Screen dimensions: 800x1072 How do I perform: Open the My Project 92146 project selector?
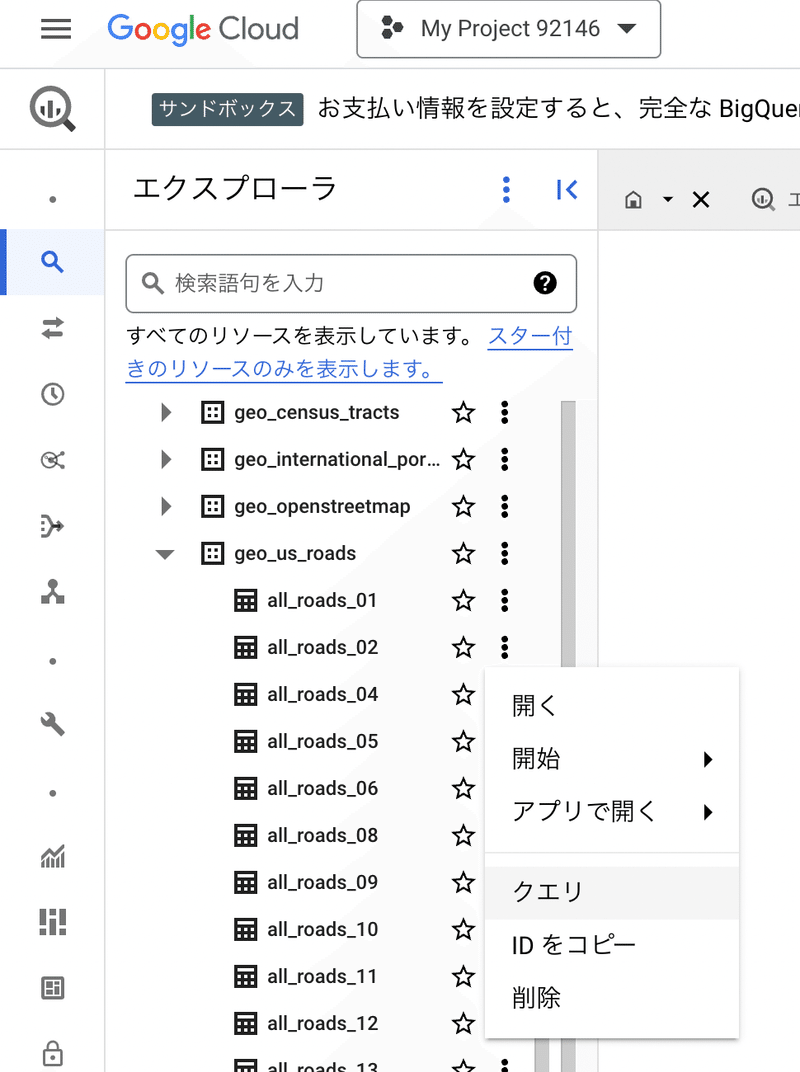pyautogui.click(x=508, y=29)
